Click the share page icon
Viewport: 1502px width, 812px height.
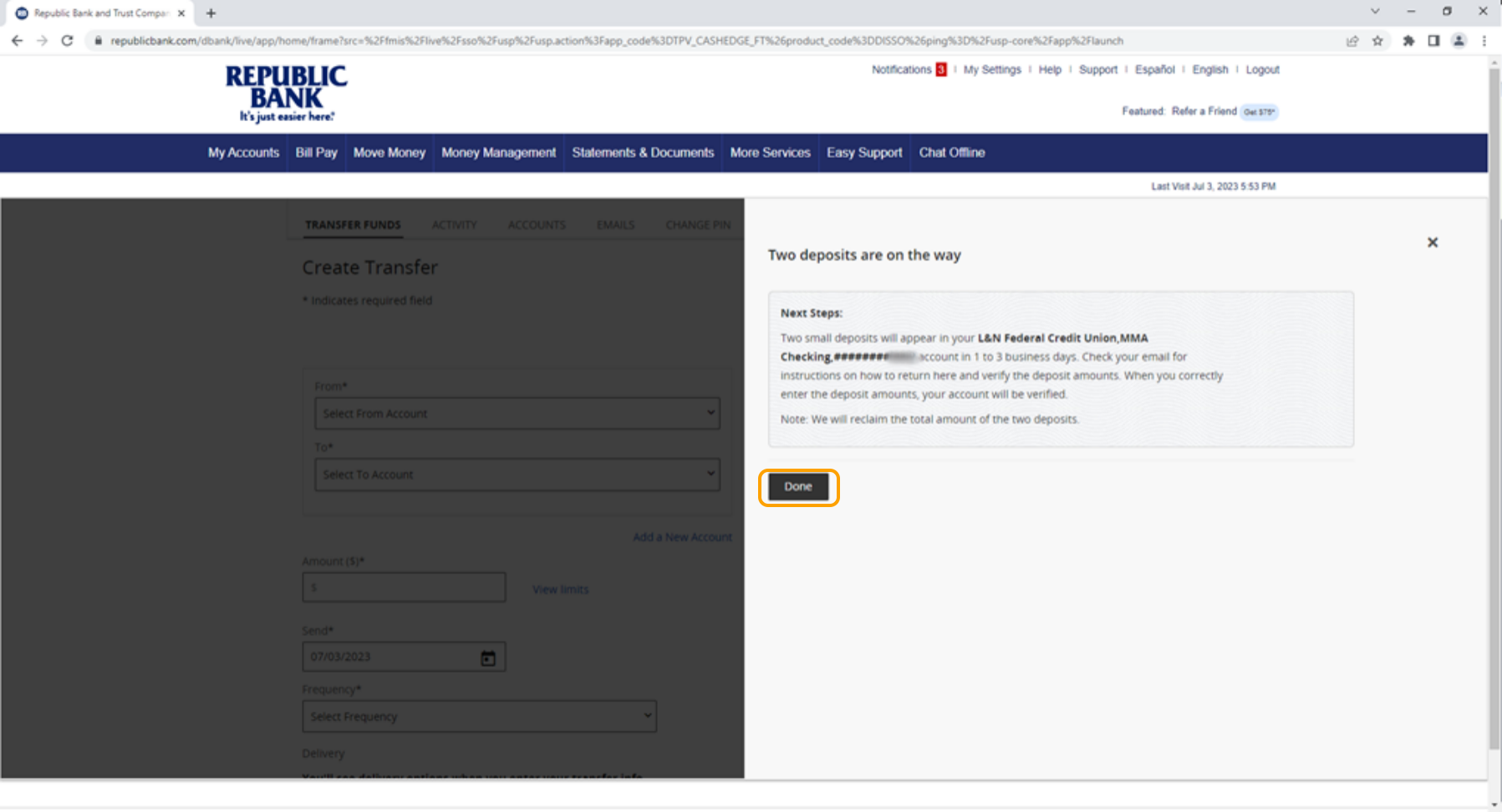tap(1352, 40)
